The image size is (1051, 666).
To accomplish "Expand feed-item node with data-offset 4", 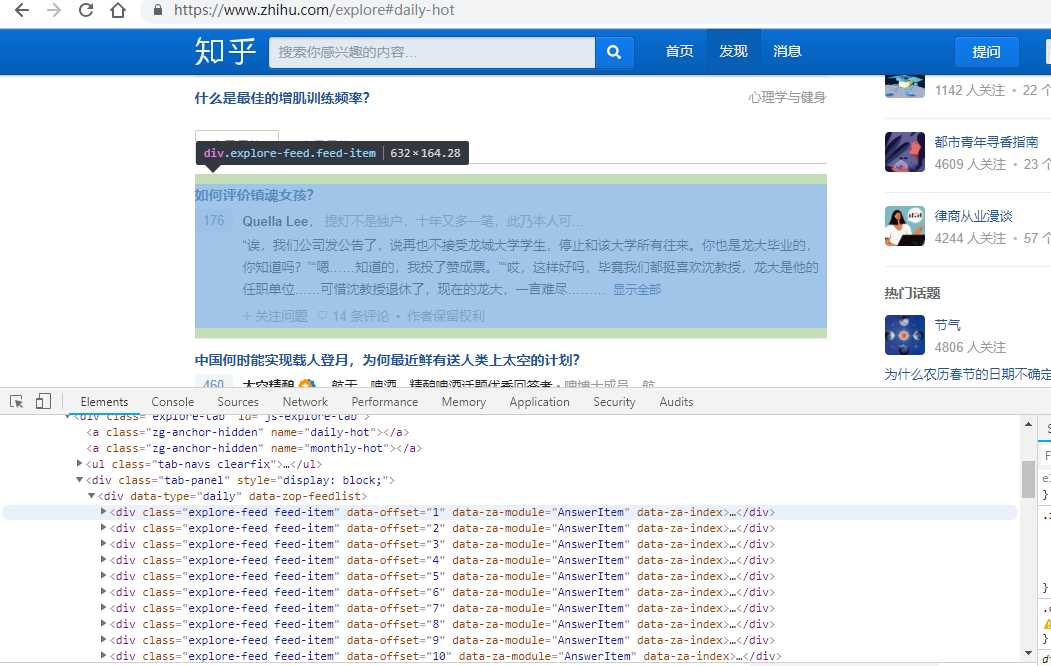I will pos(104,559).
